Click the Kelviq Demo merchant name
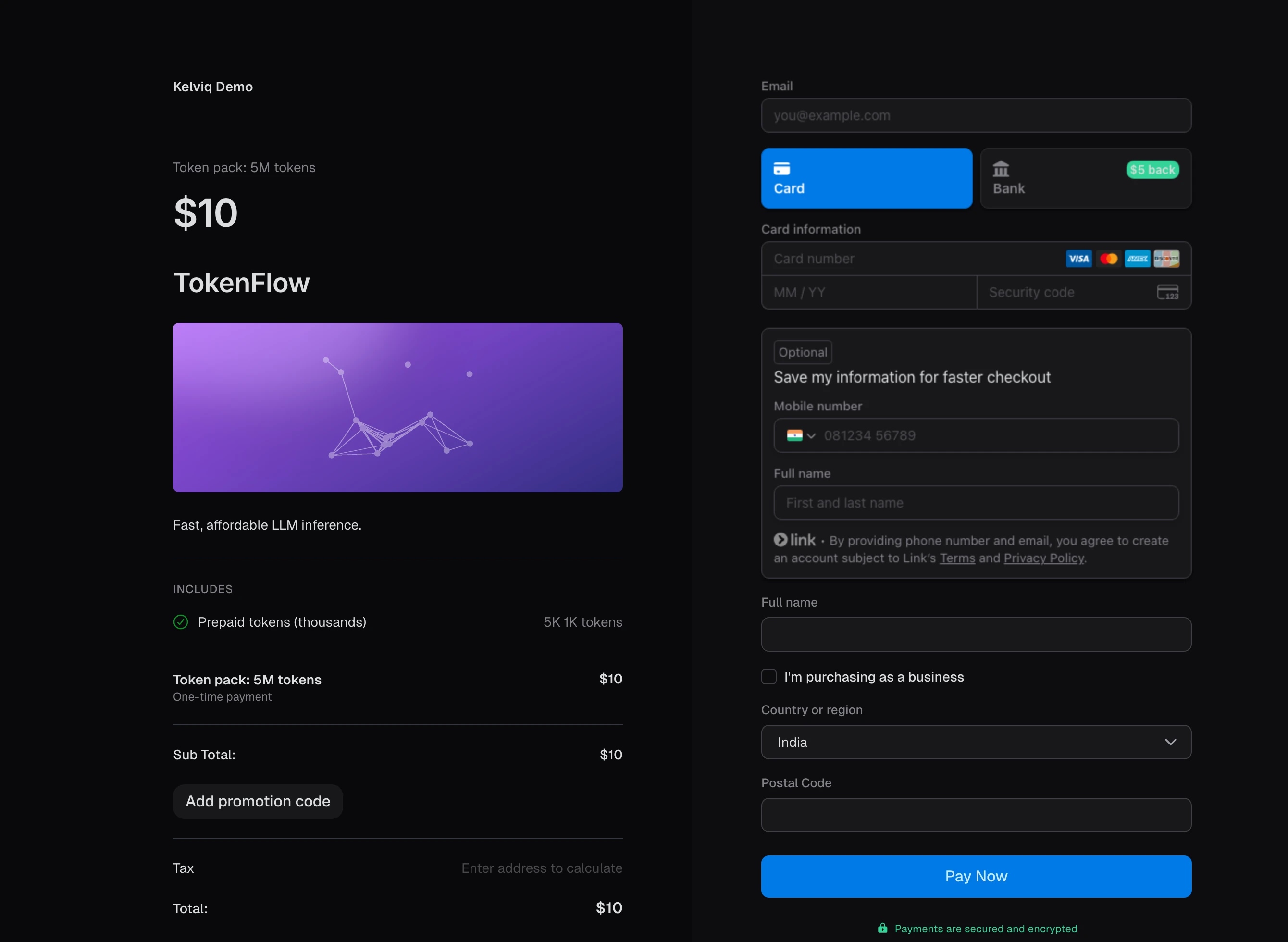Viewport: 1288px width, 942px height. point(213,87)
